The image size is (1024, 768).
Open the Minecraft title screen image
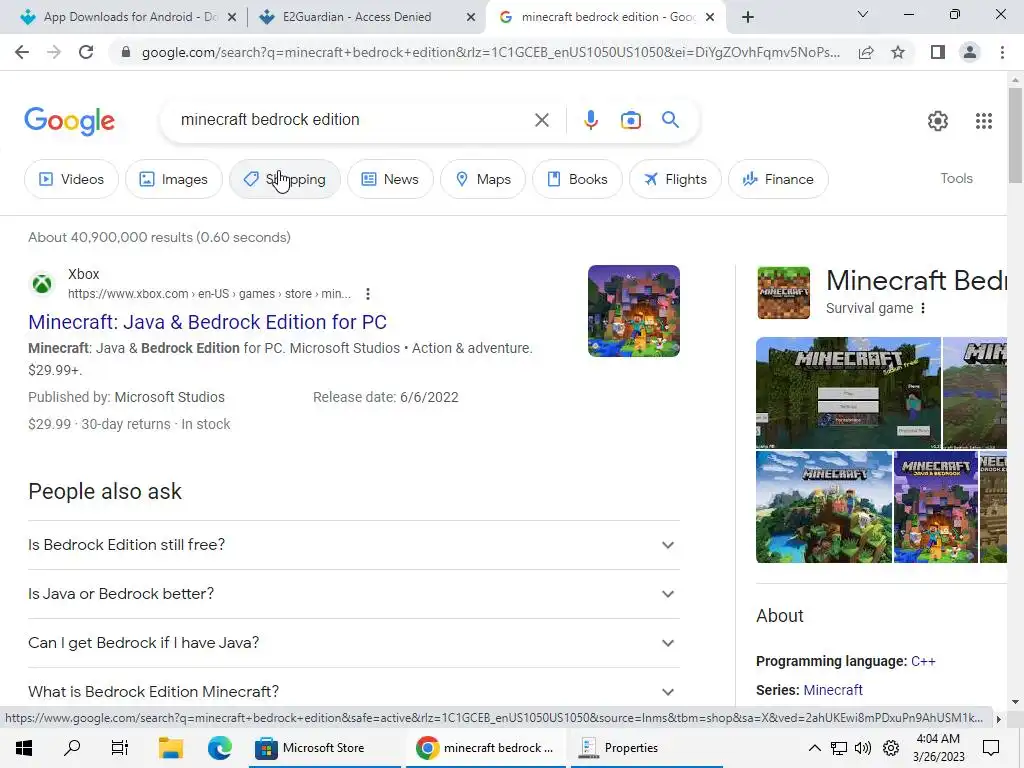(x=848, y=393)
